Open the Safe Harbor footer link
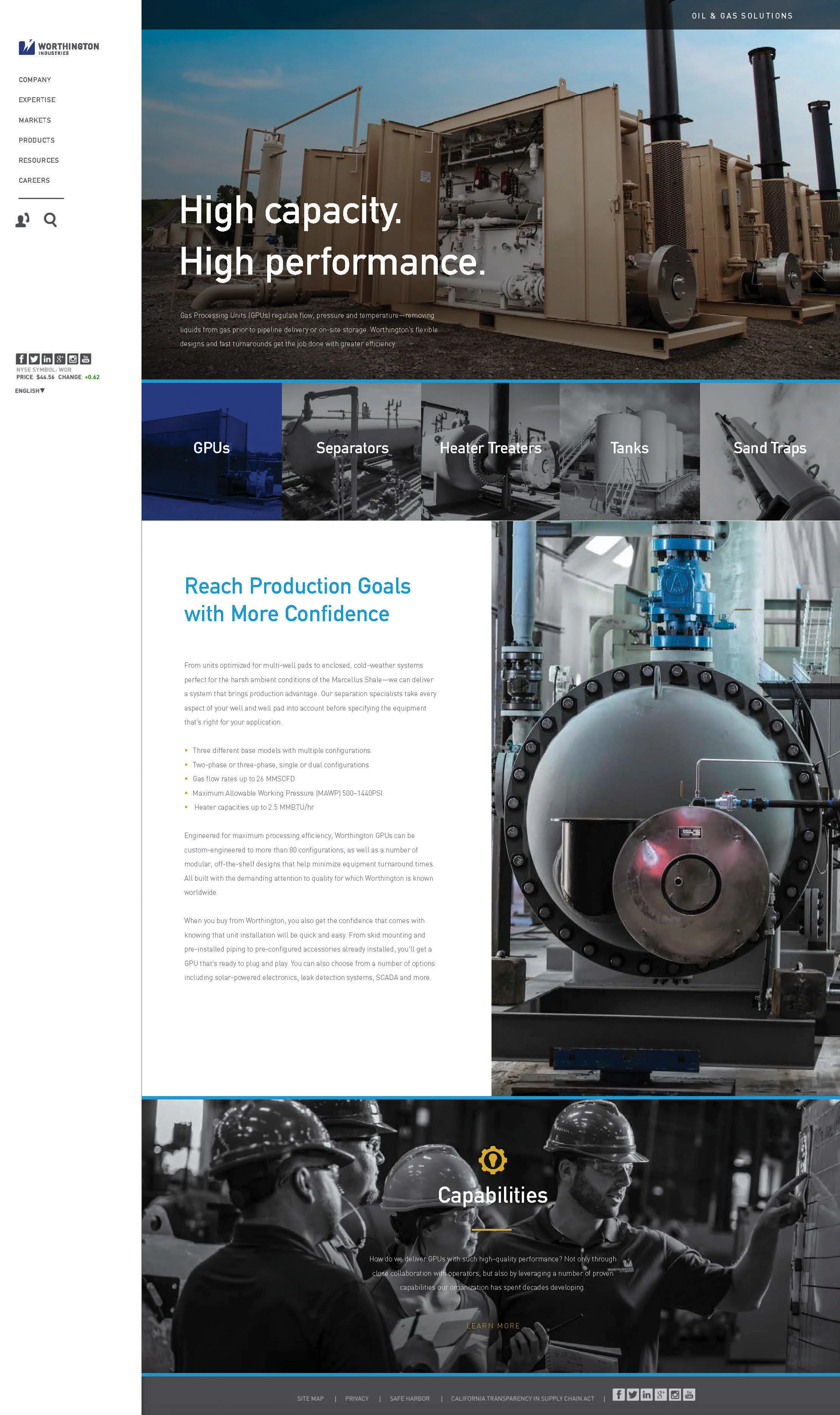 [x=410, y=1399]
